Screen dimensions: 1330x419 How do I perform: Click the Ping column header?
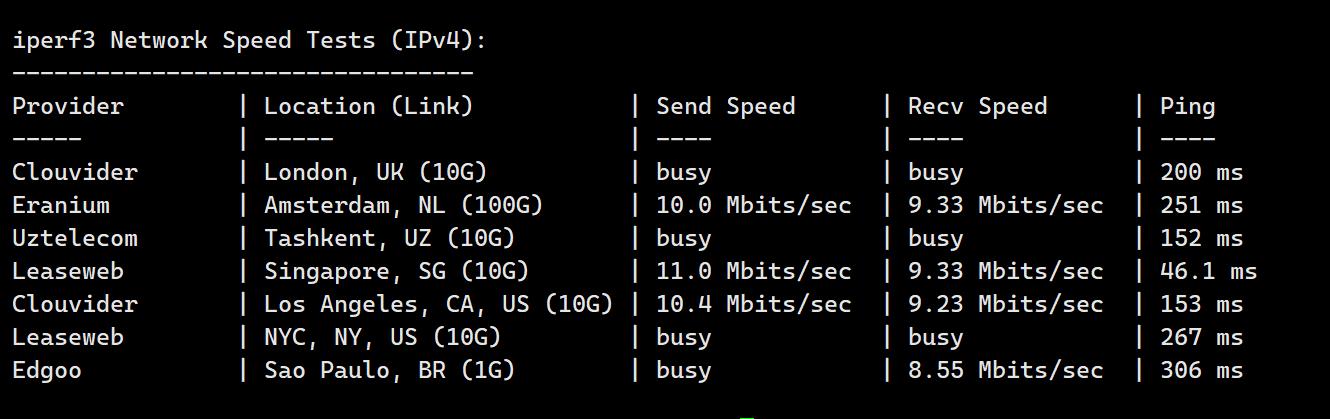[x=1187, y=106]
